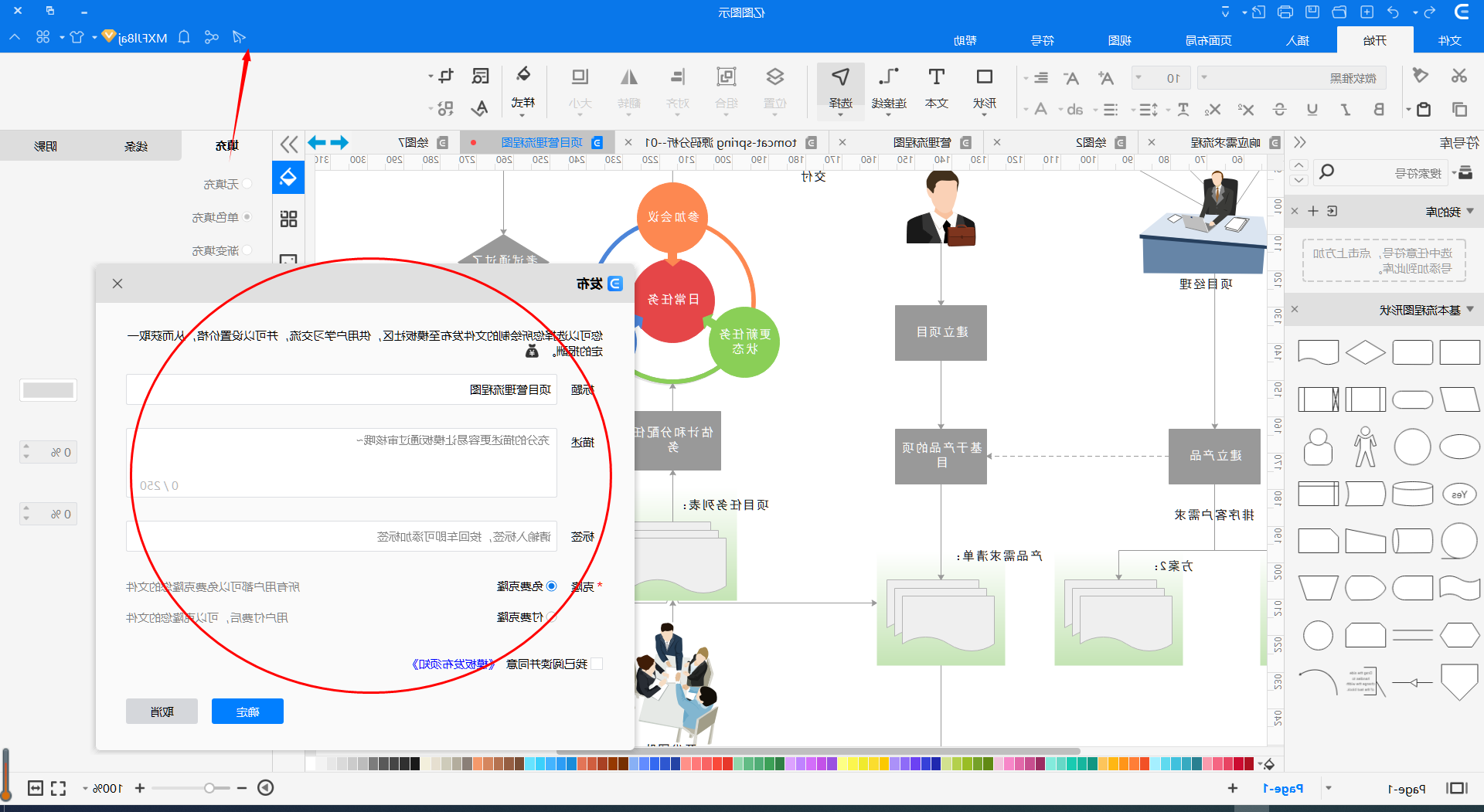Select 单色填充 solid fill radio option
The width and height of the screenshot is (1484, 812).
pyautogui.click(x=247, y=217)
